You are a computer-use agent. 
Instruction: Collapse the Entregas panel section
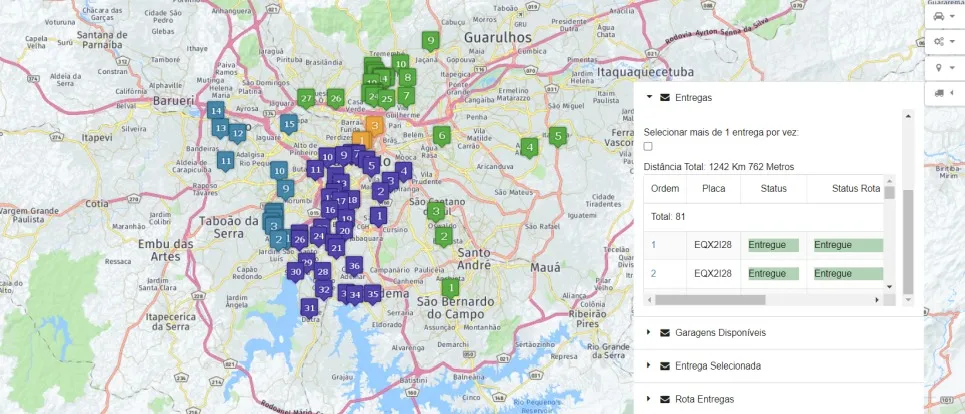693,97
